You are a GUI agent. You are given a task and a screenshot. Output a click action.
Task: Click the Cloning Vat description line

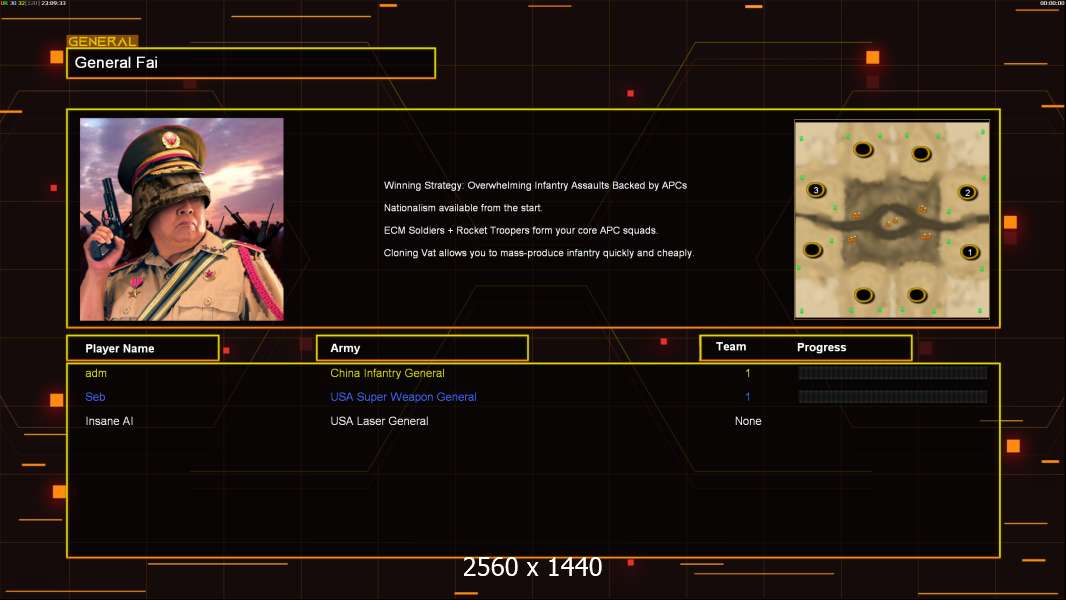(538, 252)
